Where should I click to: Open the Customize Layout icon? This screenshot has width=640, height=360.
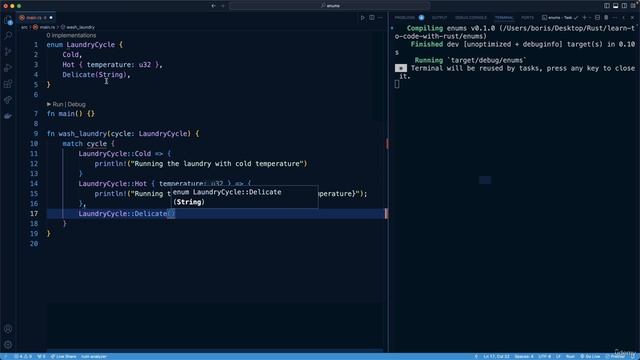click(x=633, y=6)
